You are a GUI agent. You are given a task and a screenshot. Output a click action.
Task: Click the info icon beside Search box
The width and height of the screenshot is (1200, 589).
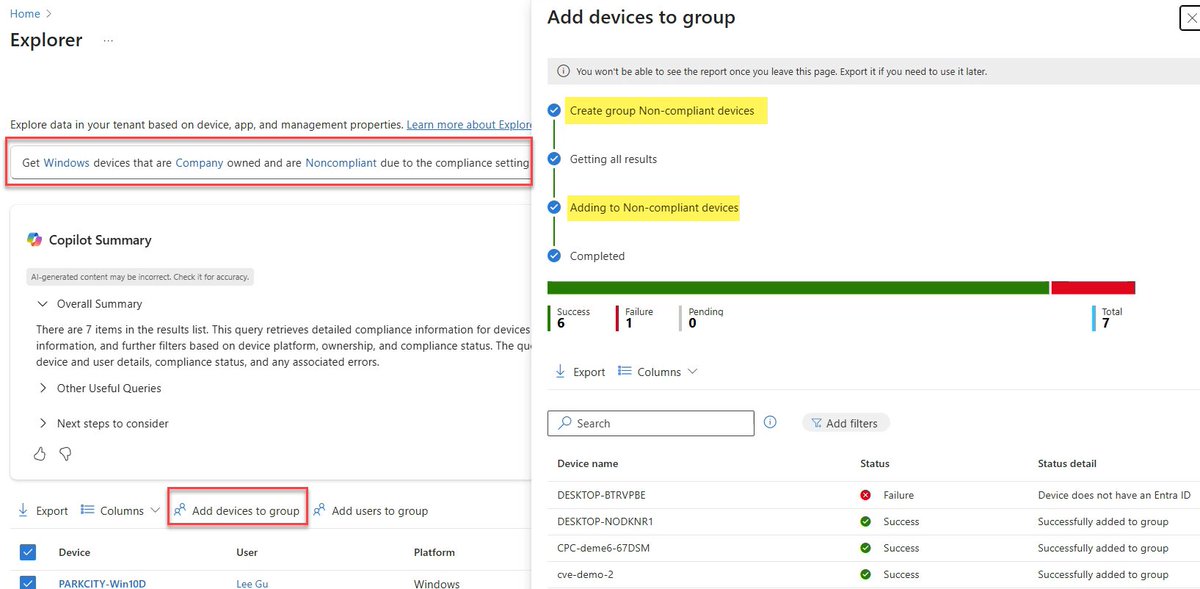[770, 422]
